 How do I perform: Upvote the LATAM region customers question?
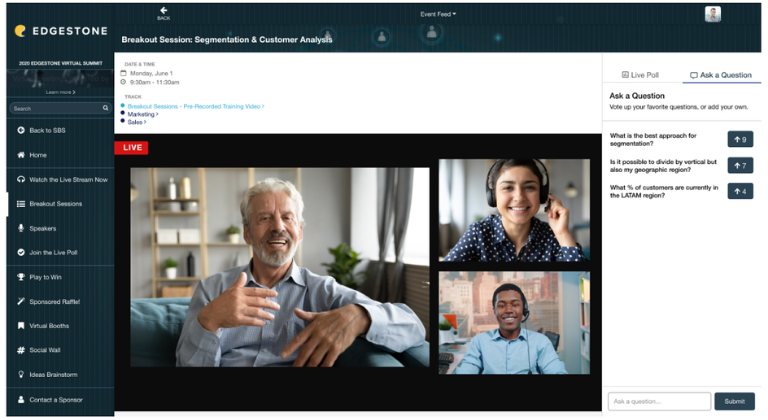click(x=740, y=191)
